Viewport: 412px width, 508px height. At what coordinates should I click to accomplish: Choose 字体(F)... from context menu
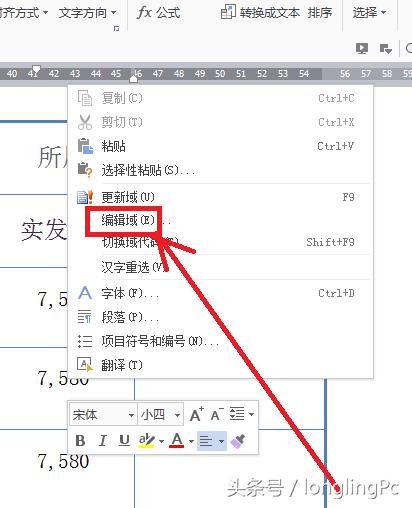(220, 293)
